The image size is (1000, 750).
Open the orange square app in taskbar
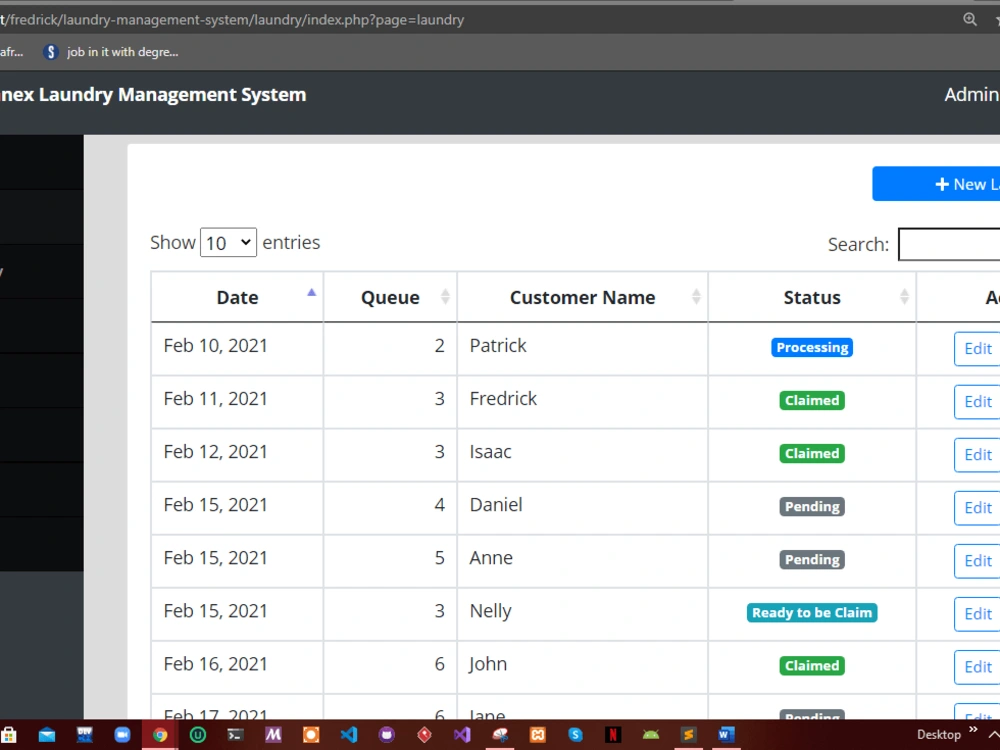(311, 735)
